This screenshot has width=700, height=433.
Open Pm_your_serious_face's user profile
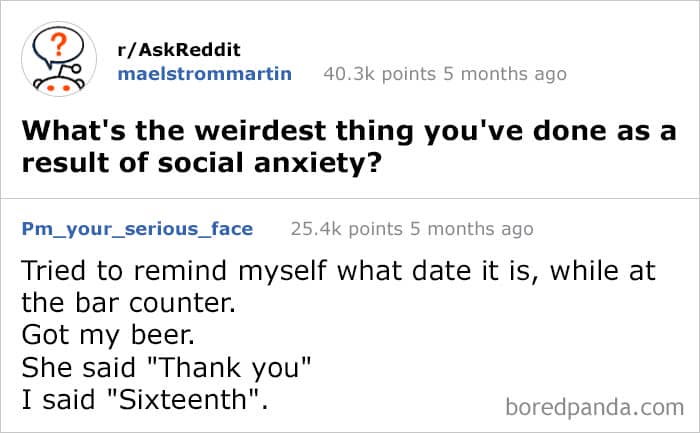[x=137, y=229]
